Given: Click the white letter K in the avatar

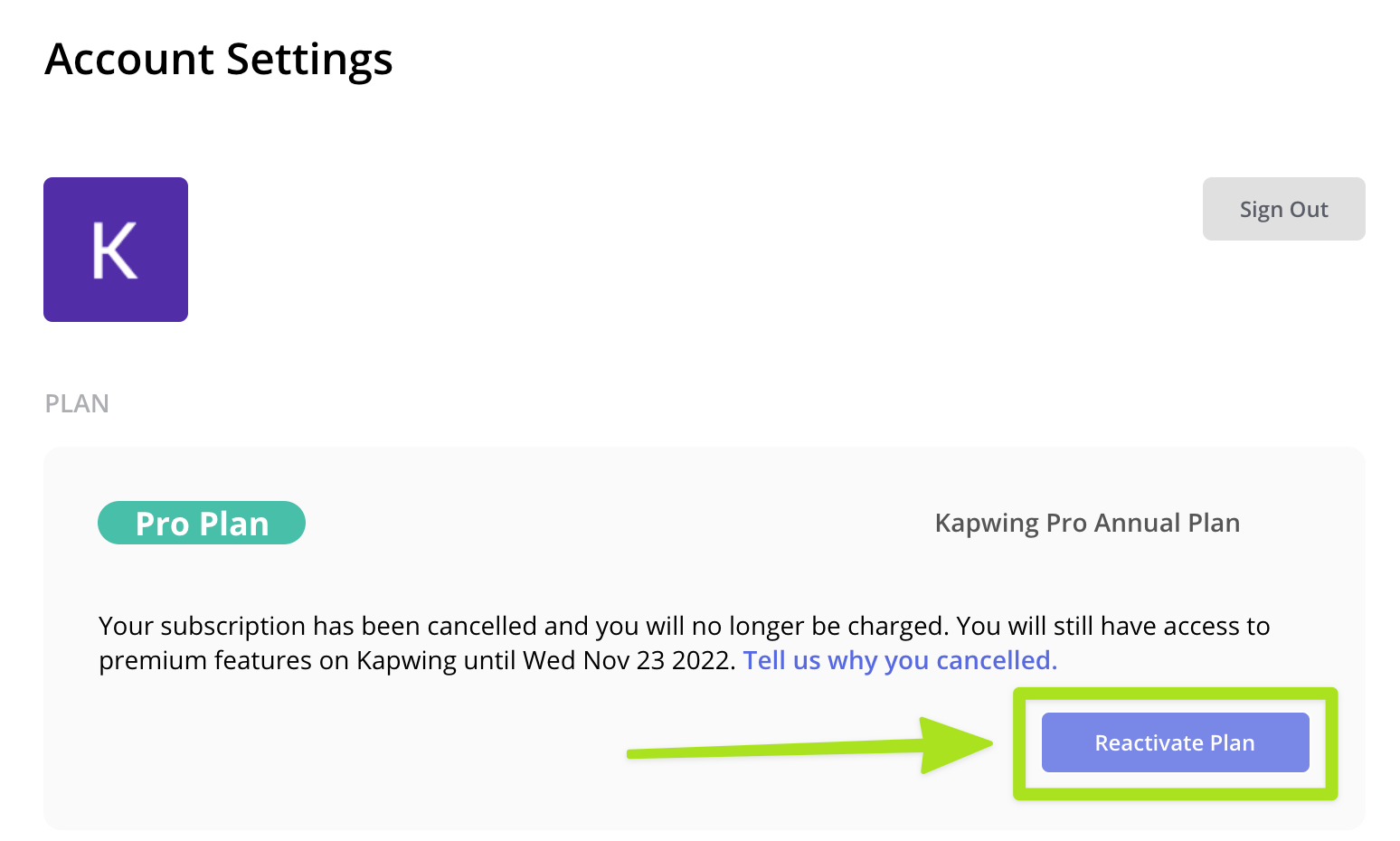Looking at the screenshot, I should [x=115, y=250].
